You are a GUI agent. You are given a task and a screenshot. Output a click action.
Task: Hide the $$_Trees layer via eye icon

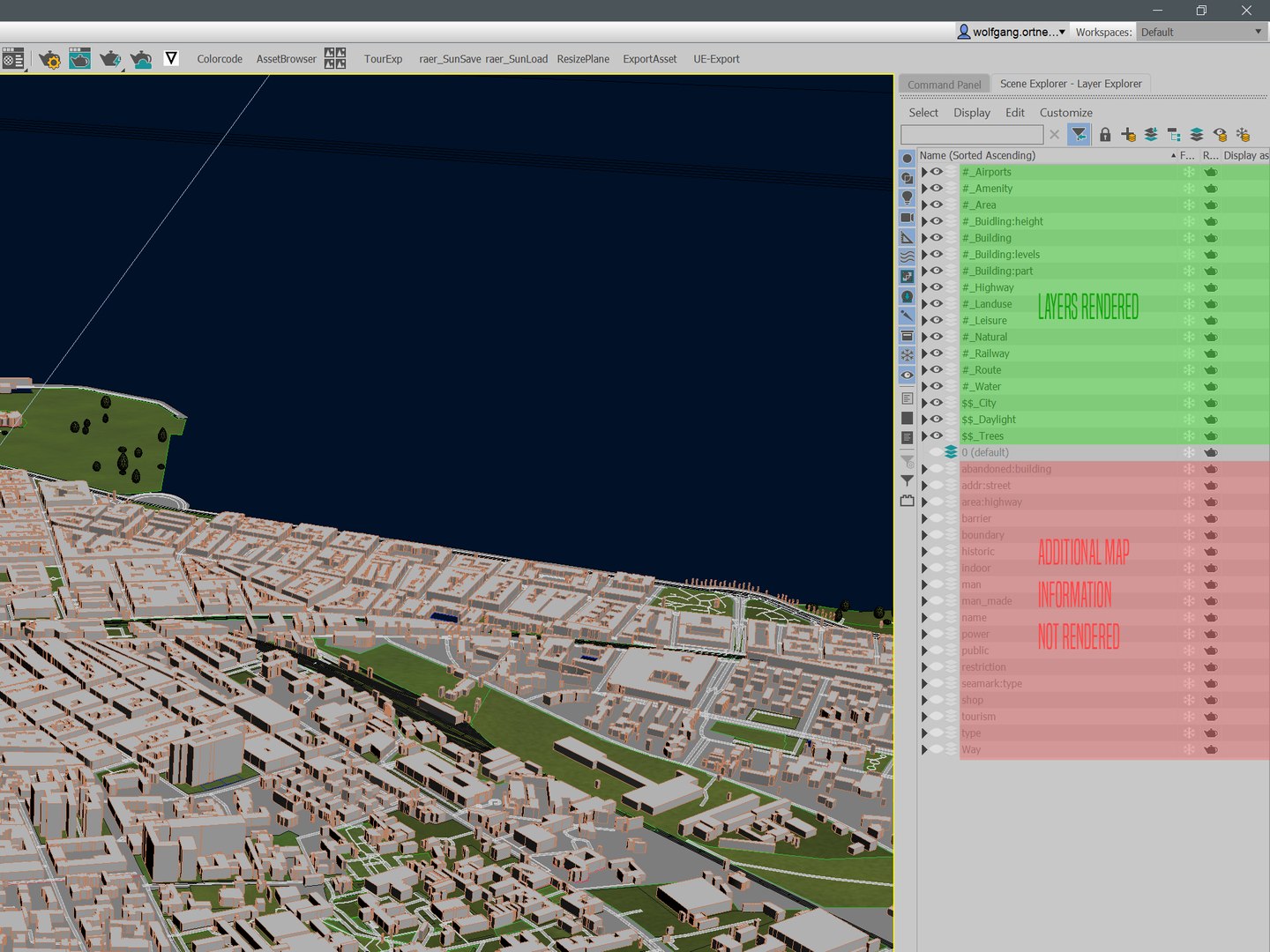click(x=937, y=435)
